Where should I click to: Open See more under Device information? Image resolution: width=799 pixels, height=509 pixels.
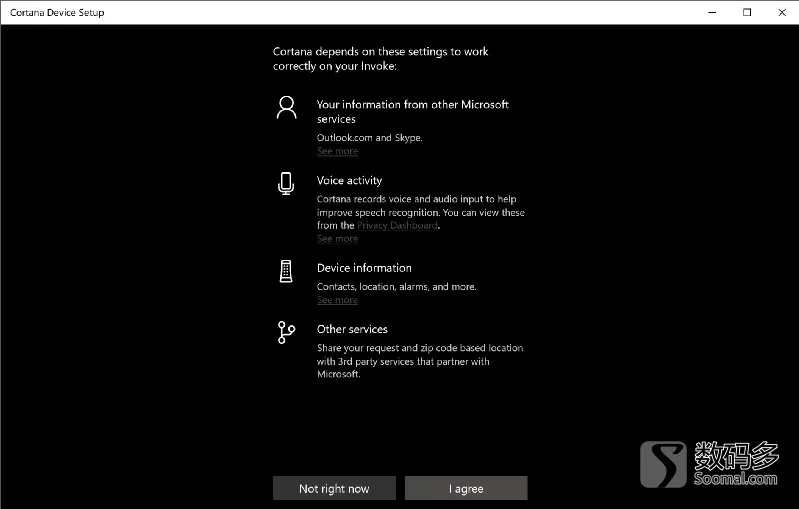[337, 300]
